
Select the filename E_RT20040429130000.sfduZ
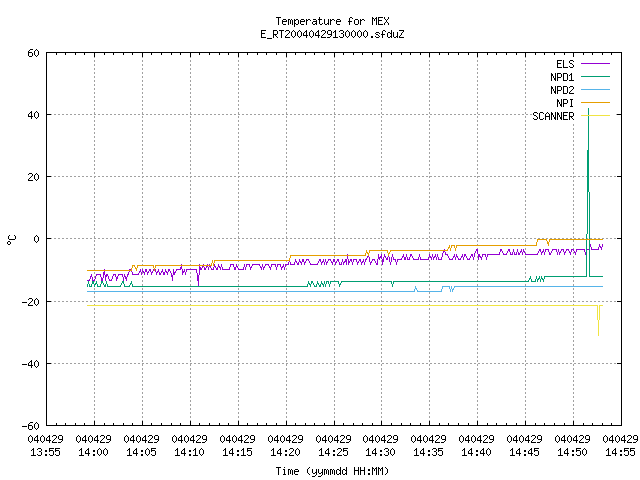pos(332,34)
